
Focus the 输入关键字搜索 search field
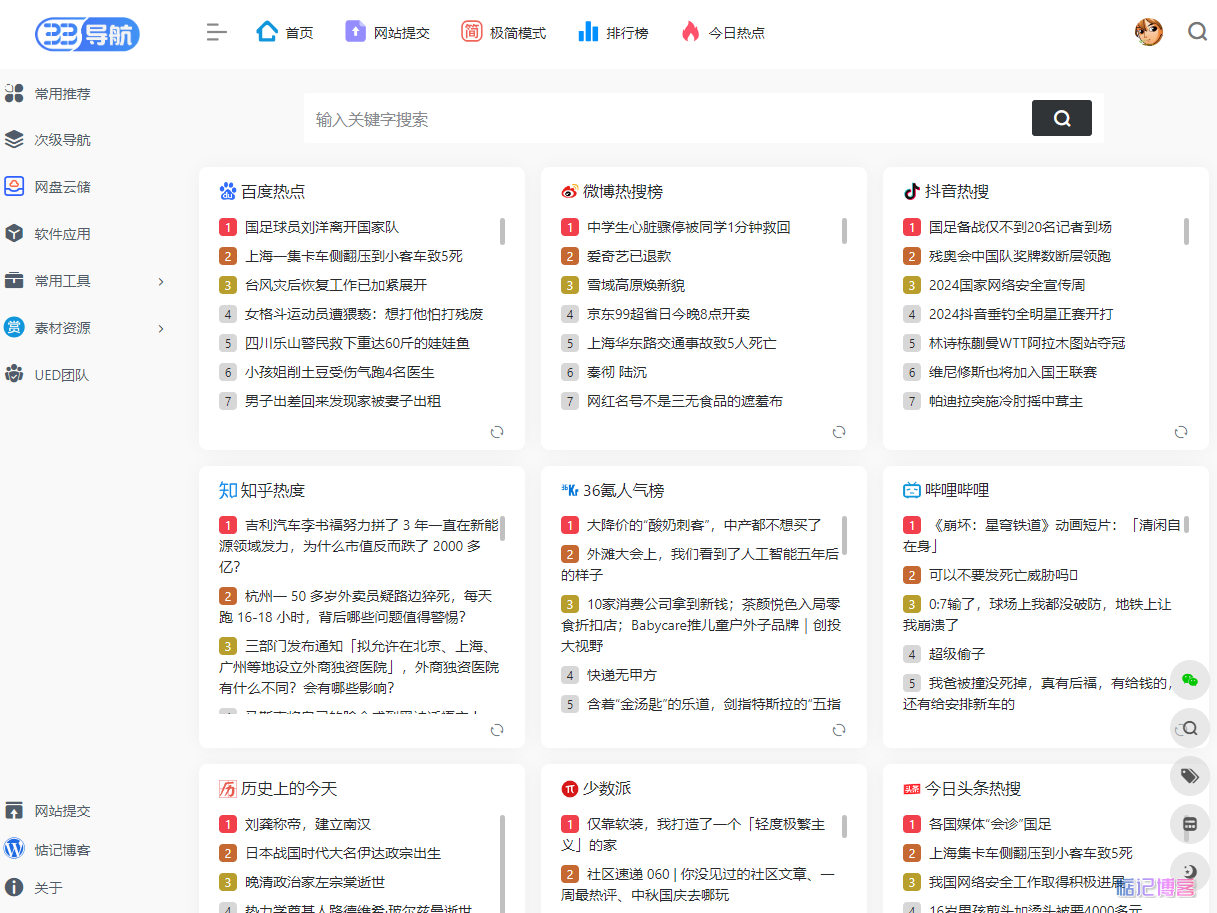click(x=668, y=119)
